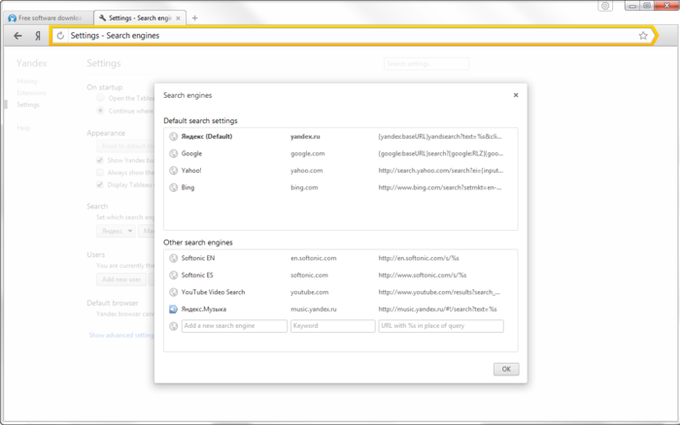Focus the Keyword input field
The width and height of the screenshot is (680, 425).
tap(333, 326)
